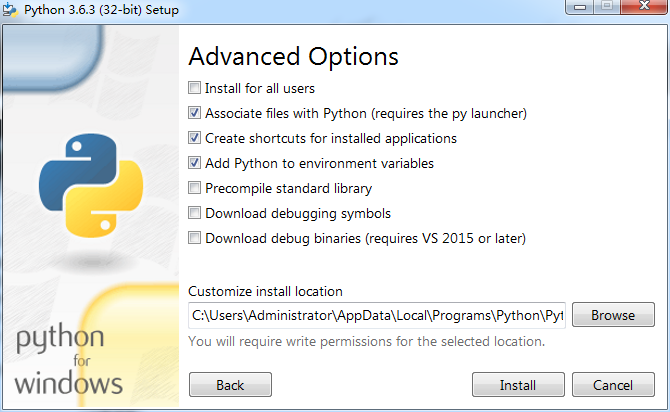Cancel the Python setup
The width and height of the screenshot is (670, 412).
point(613,385)
